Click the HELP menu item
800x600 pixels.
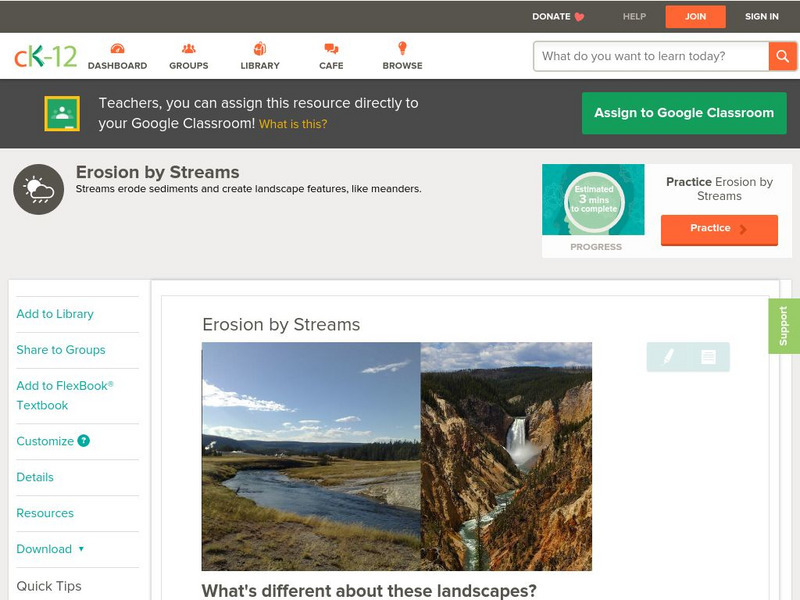(633, 16)
